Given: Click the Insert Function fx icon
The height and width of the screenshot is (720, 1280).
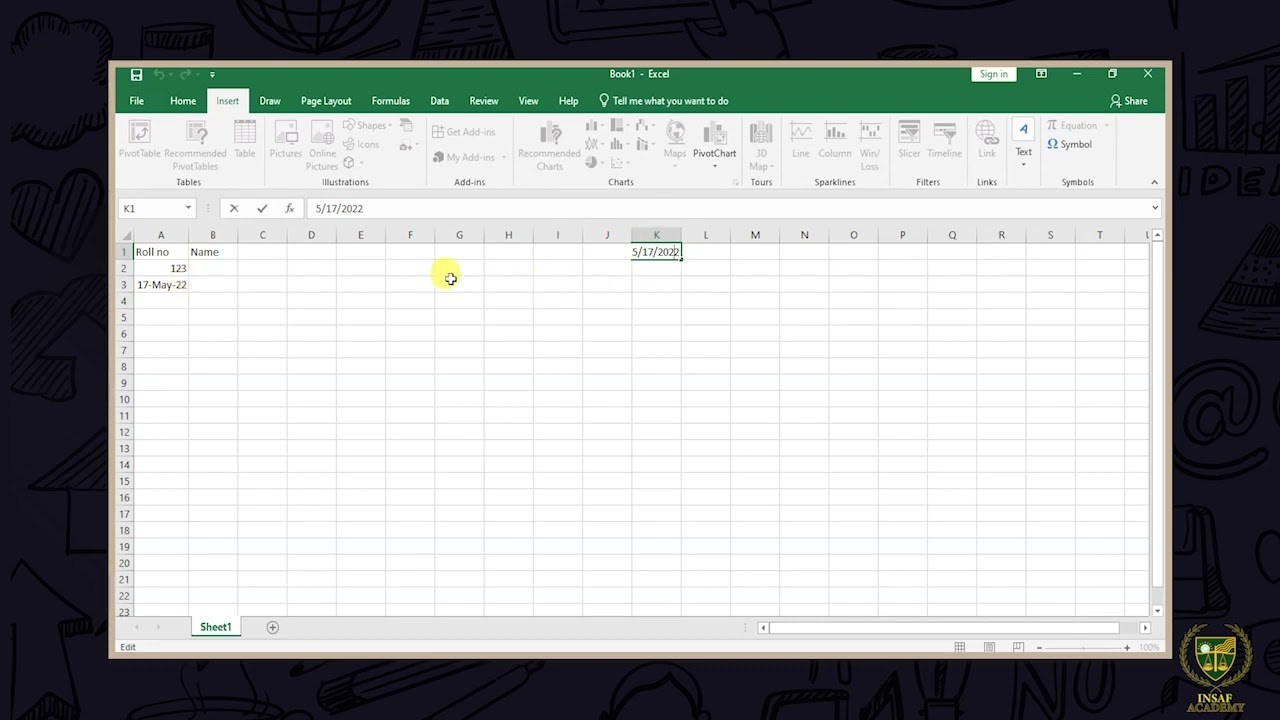Looking at the screenshot, I should point(289,208).
